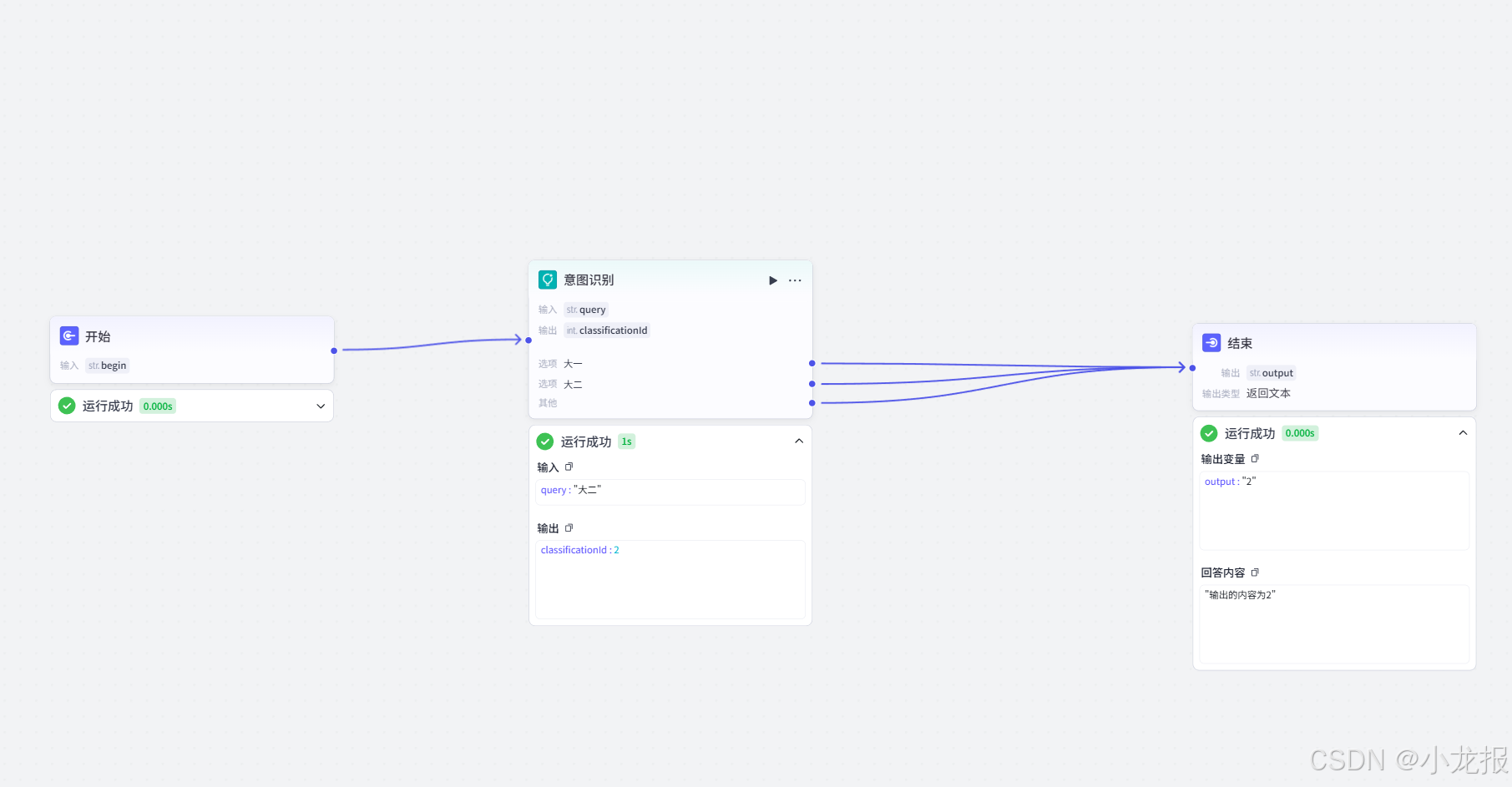The height and width of the screenshot is (787, 1512).
Task: Click the output : "2" variable value
Action: 1231,482
